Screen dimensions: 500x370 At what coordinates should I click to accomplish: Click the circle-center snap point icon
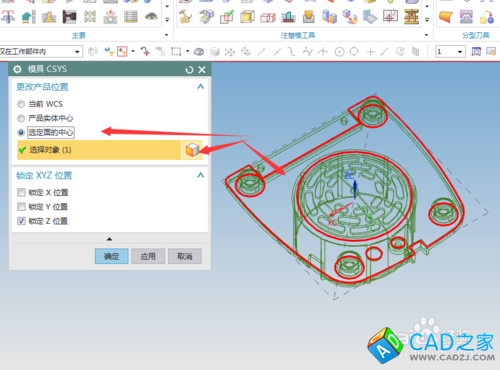point(339,52)
